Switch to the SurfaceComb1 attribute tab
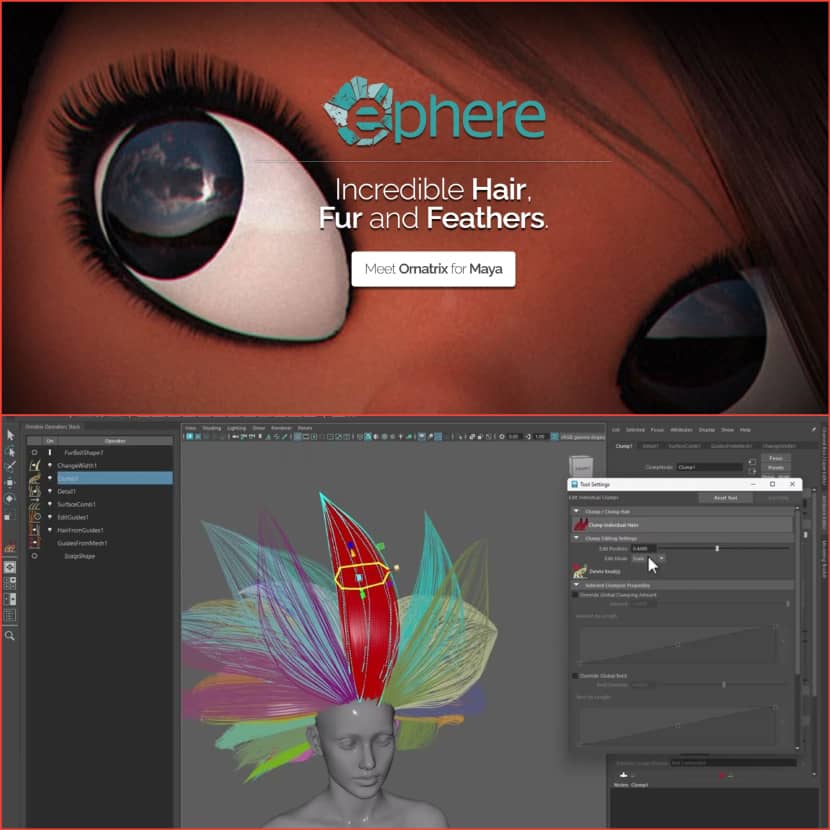830x830 pixels. click(x=684, y=446)
